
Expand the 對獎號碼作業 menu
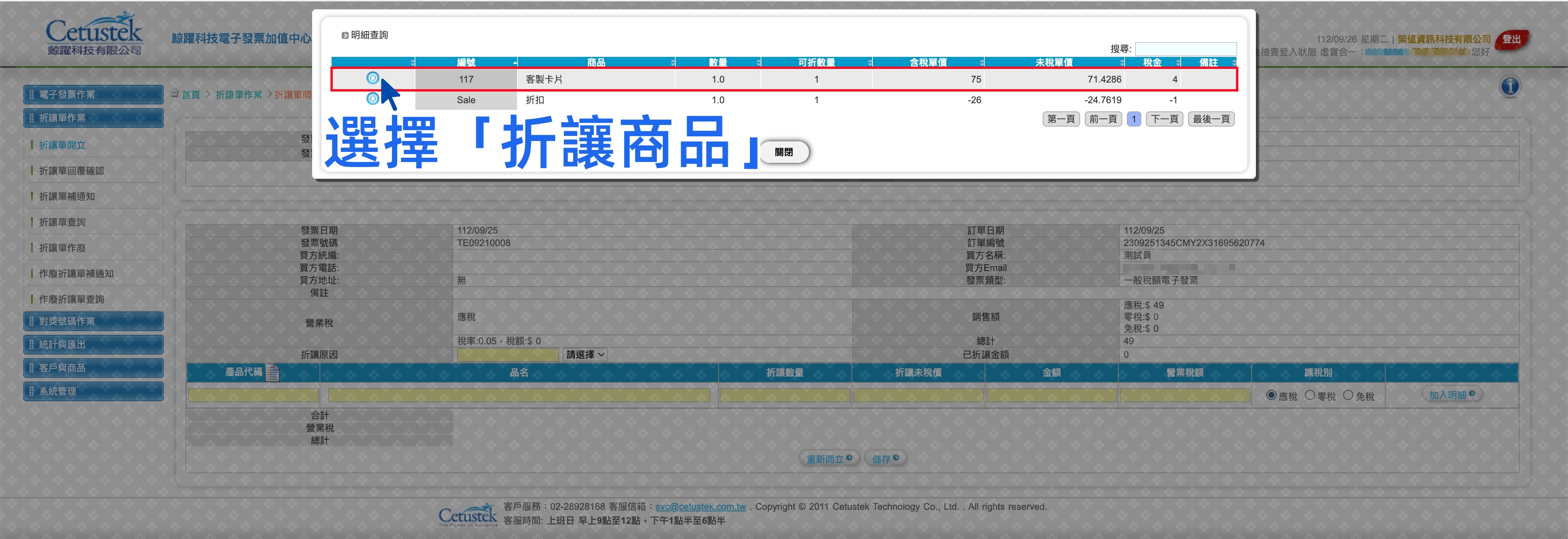click(94, 321)
